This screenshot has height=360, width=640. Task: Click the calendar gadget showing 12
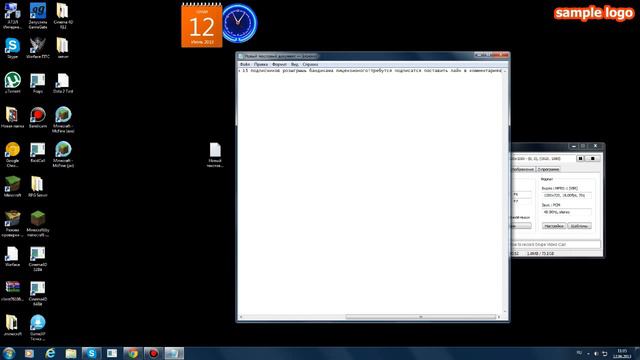point(202,25)
